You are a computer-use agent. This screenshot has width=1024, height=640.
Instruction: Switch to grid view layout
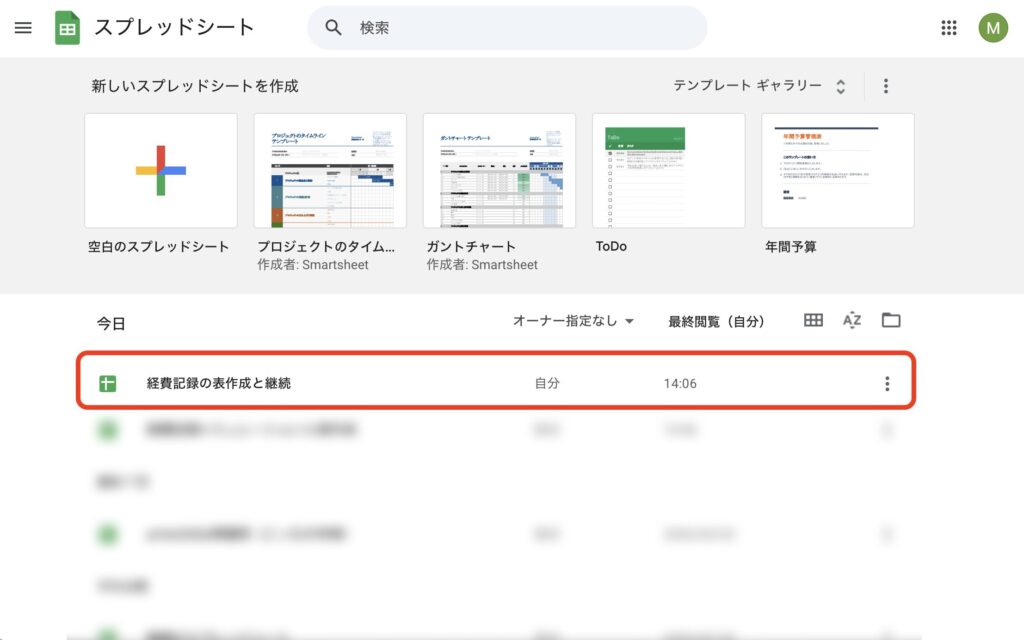[x=813, y=320]
